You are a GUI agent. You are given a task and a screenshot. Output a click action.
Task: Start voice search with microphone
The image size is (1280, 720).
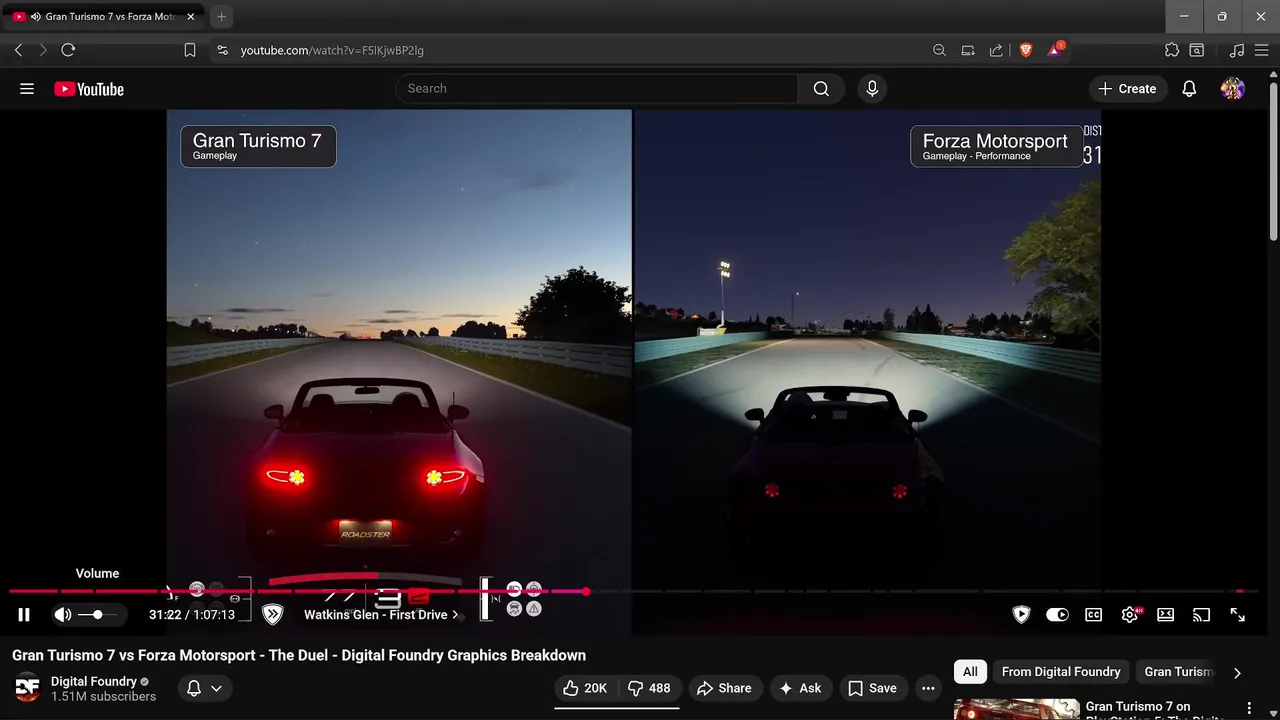[x=872, y=89]
